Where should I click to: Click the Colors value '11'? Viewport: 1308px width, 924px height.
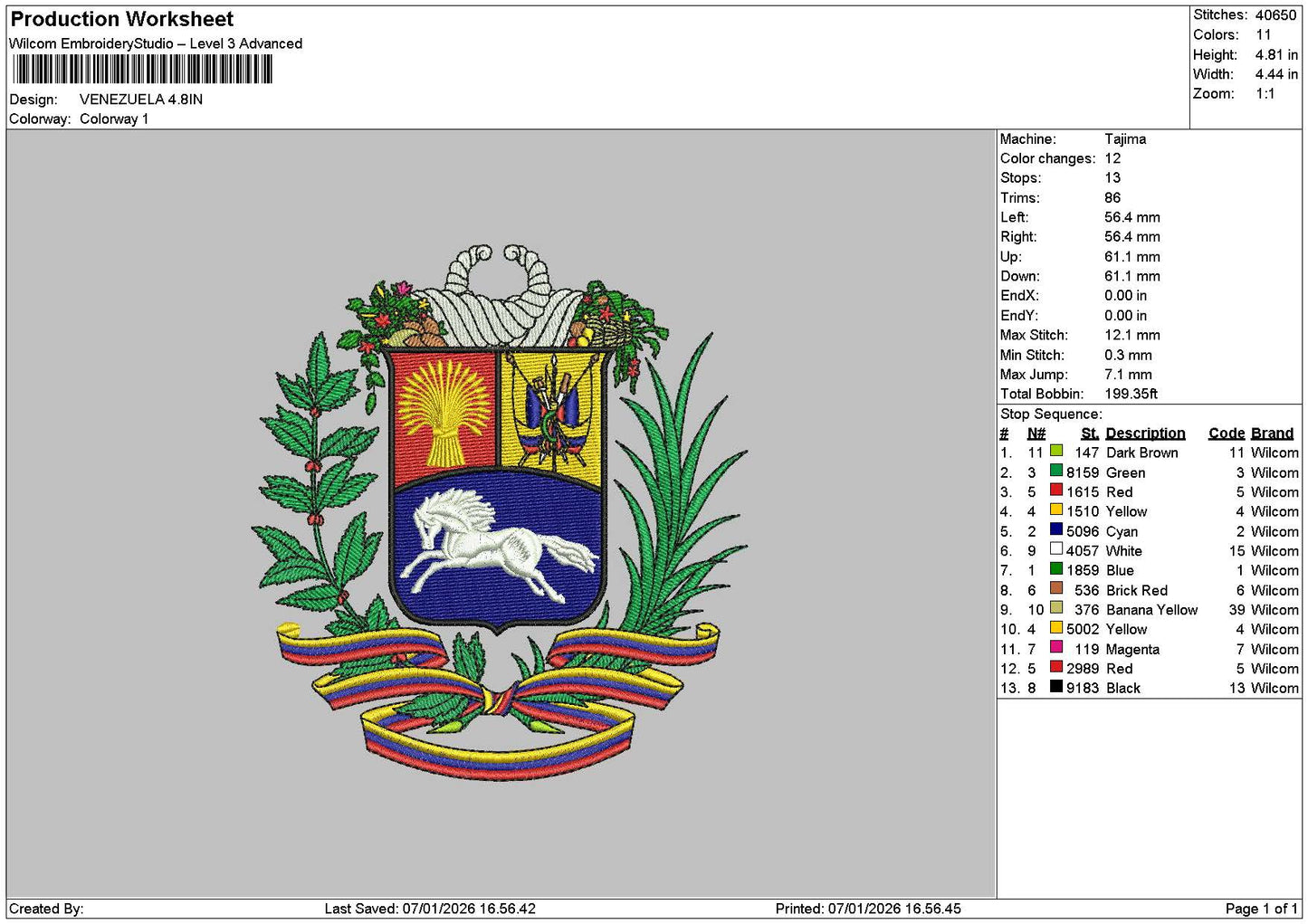[1264, 35]
